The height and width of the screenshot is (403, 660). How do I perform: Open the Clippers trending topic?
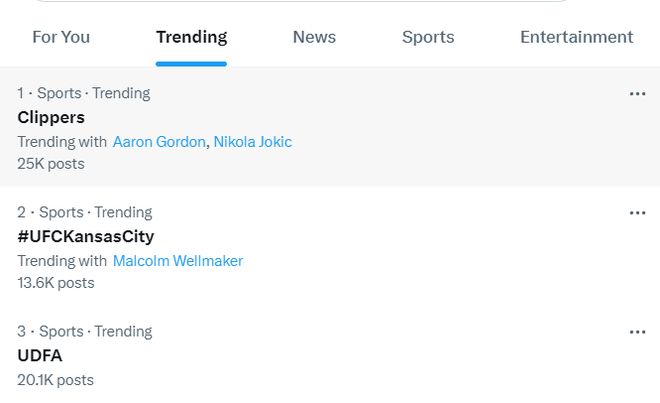click(x=51, y=117)
